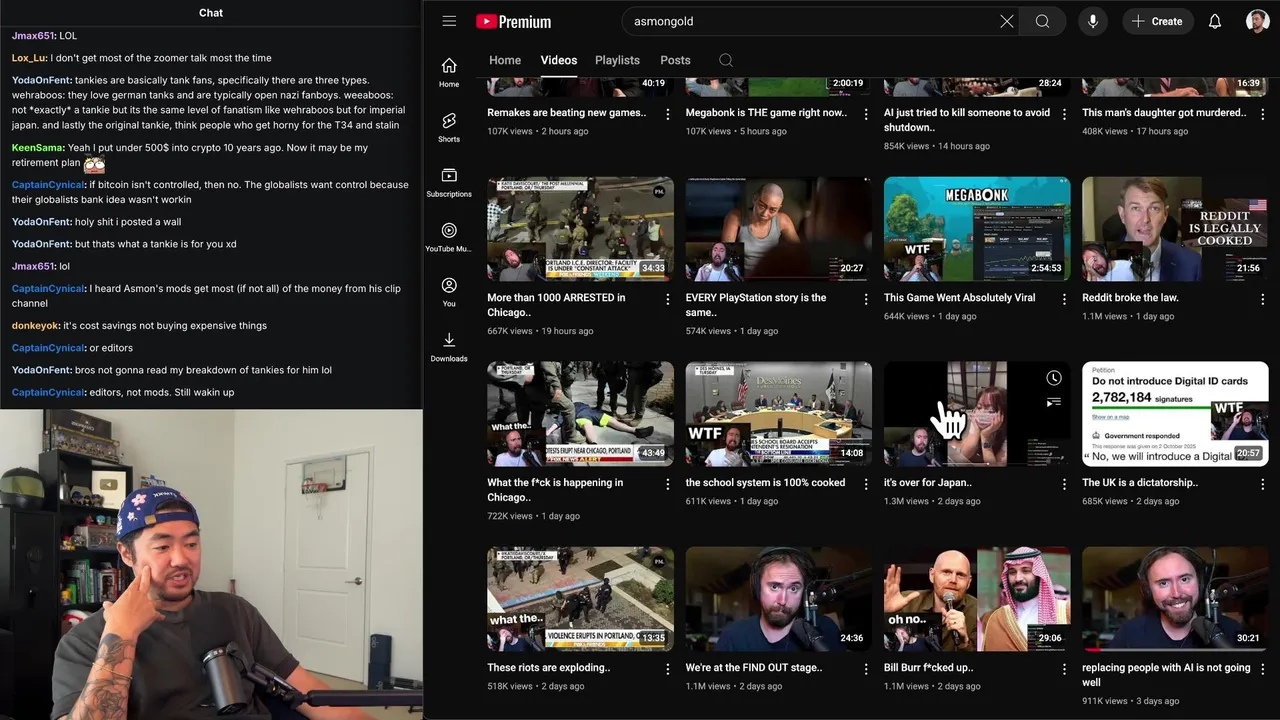Open YouTube Music in the sidebar
Screen dimensions: 1280x720
click(449, 238)
